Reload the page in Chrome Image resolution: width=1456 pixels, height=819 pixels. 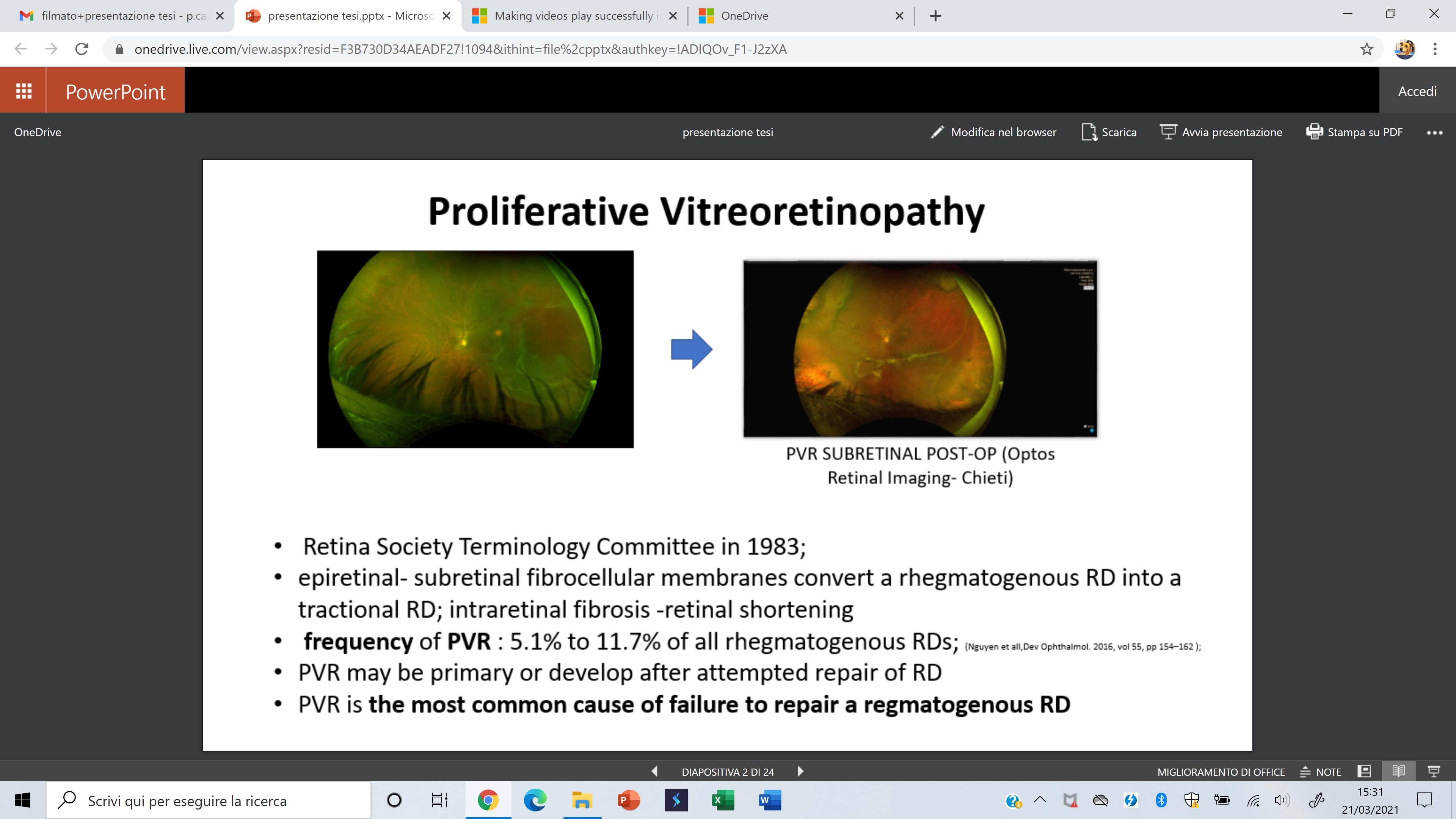click(82, 49)
